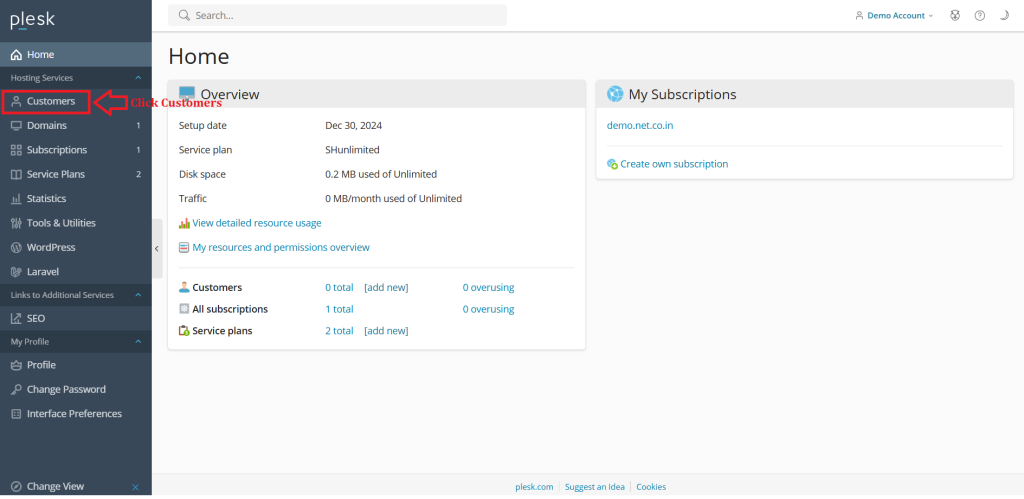The width and height of the screenshot is (1024, 499).
Task: Click the Home house icon in sidebar
Action: coord(16,55)
